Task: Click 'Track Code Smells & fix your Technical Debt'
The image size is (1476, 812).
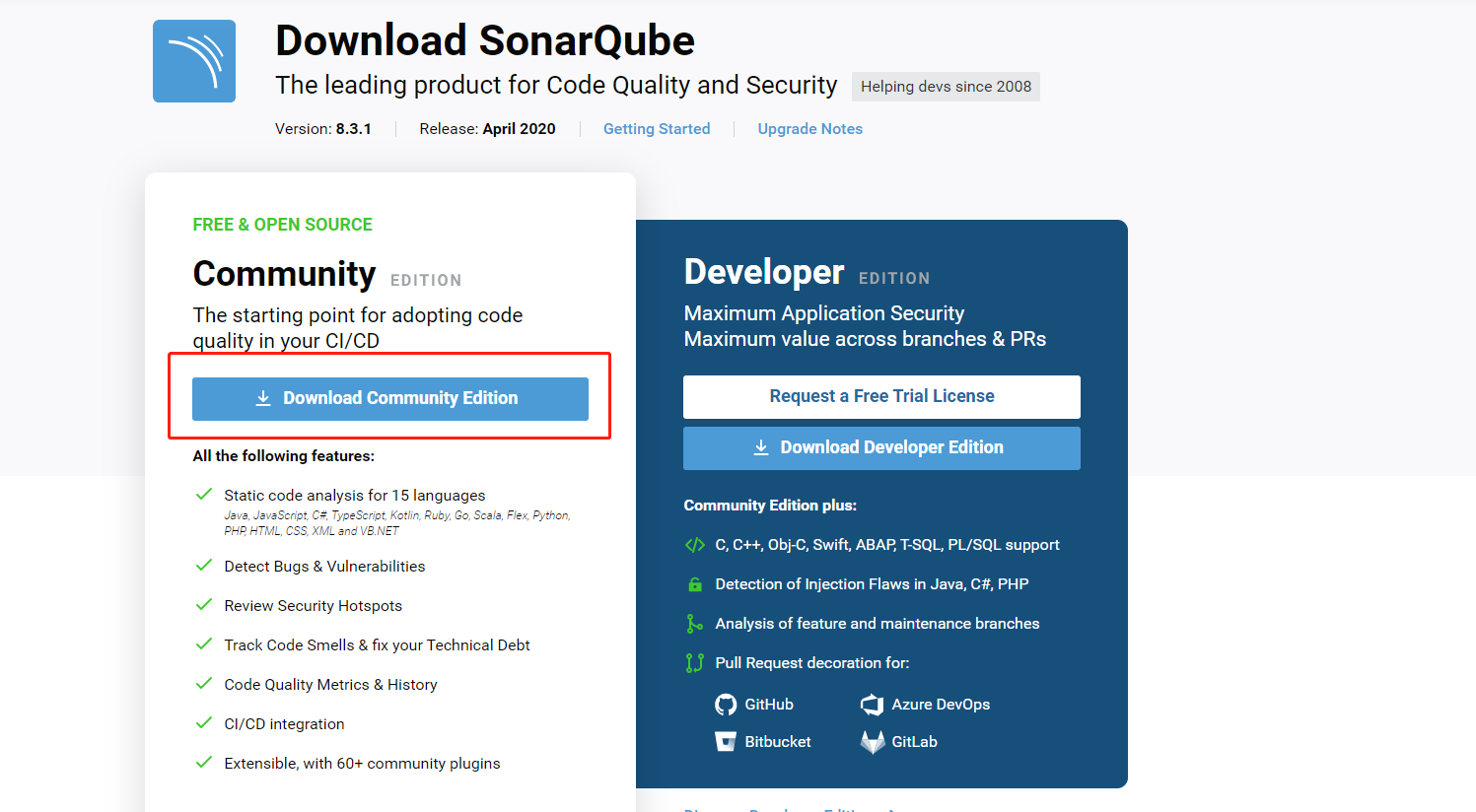Action: click(x=377, y=645)
